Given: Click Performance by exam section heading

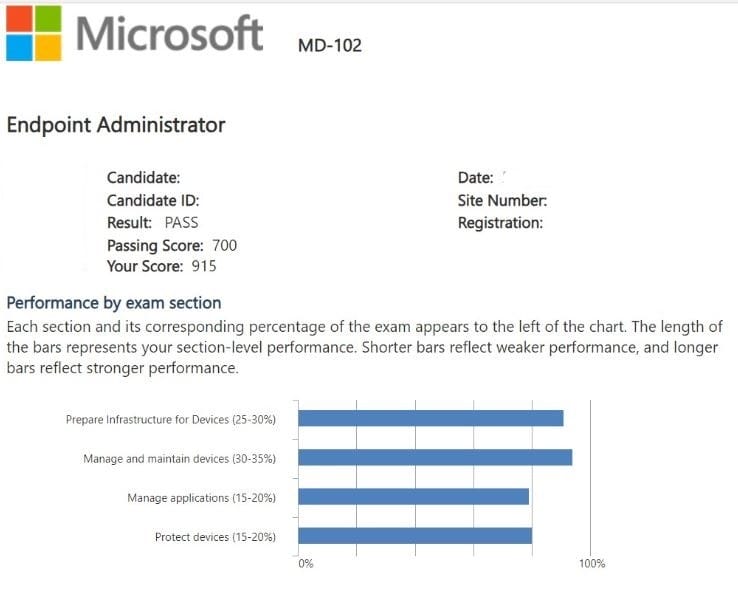Looking at the screenshot, I should [114, 302].
